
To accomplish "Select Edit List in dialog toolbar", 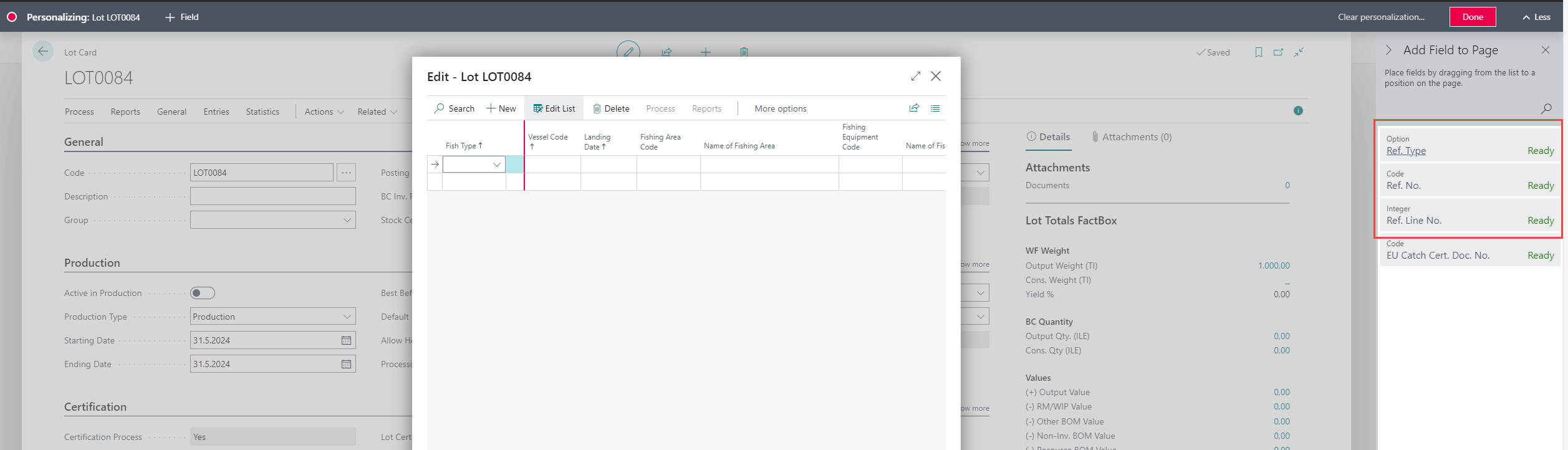I will tap(554, 108).
